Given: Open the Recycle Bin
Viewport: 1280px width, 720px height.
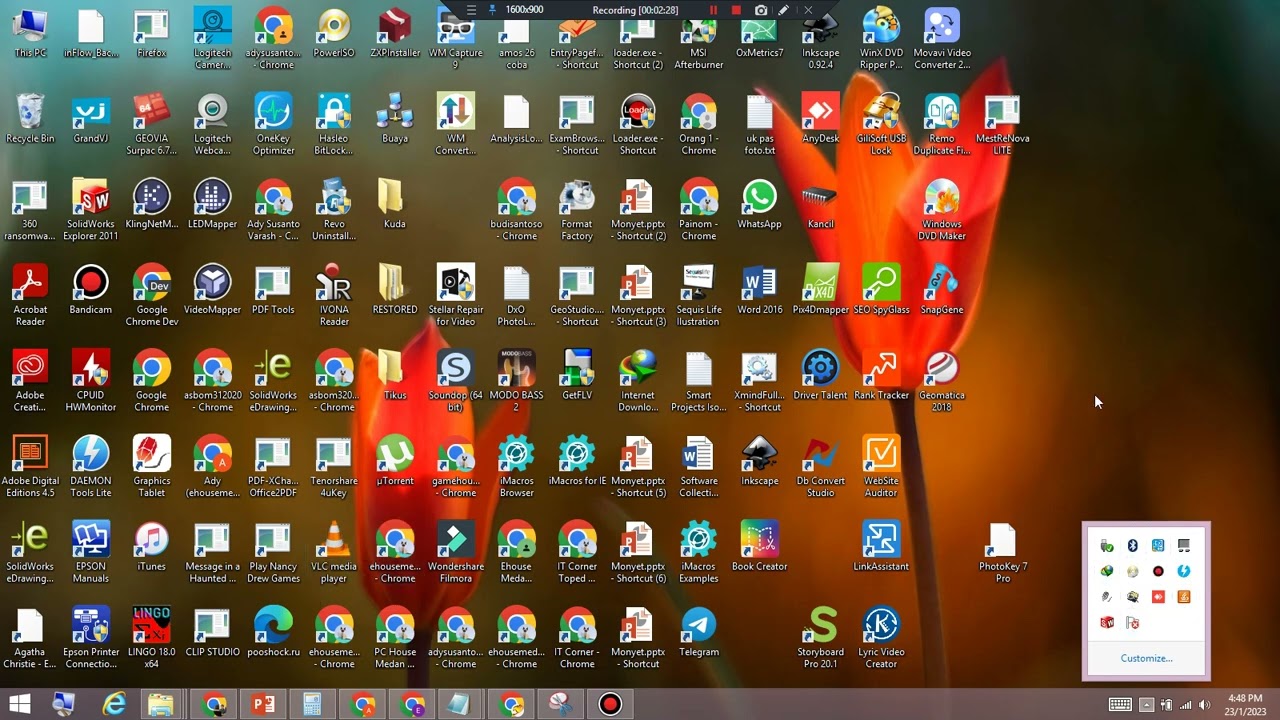Looking at the screenshot, I should pos(30,118).
